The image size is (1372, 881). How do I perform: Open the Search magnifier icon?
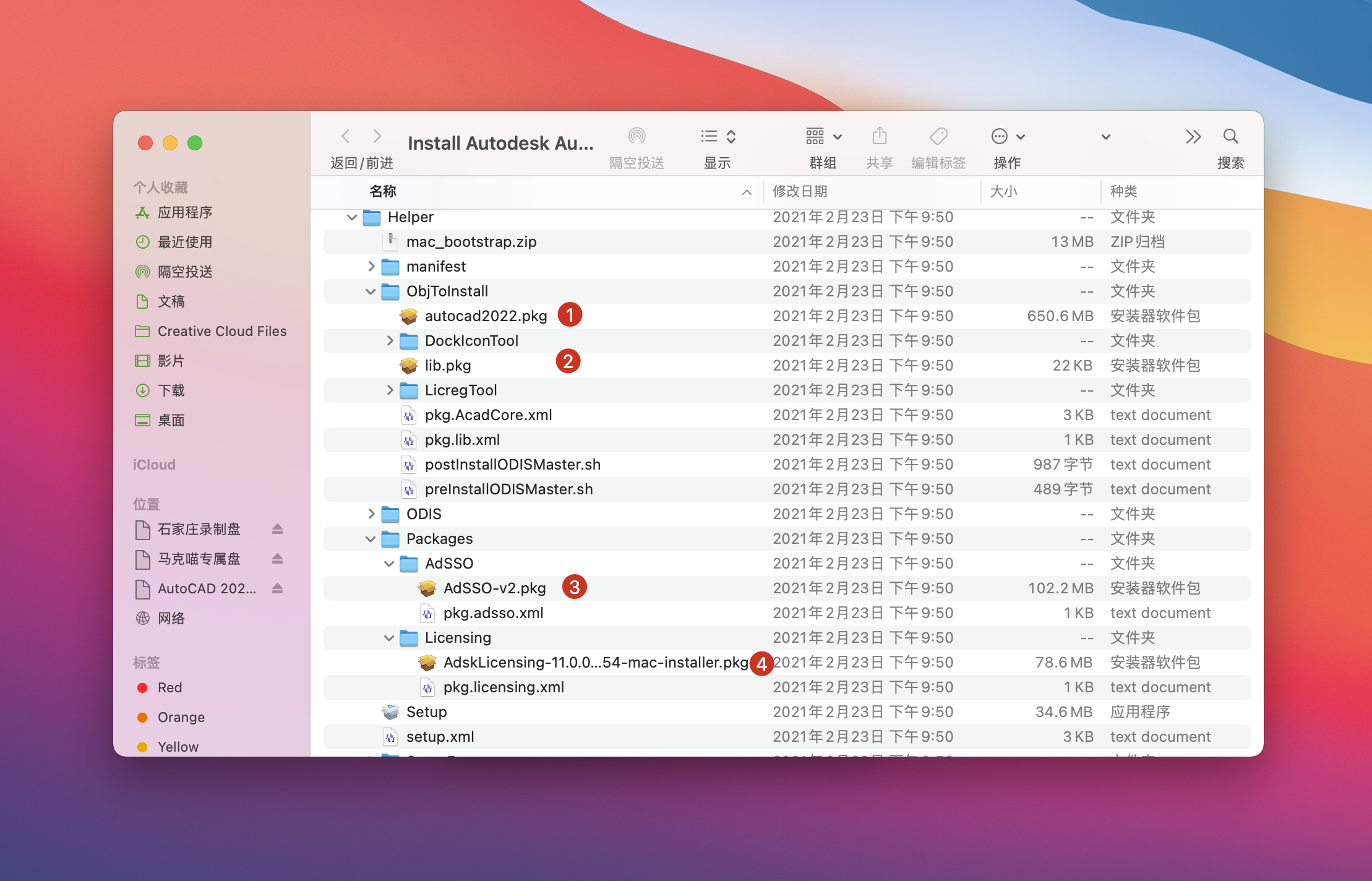1230,136
